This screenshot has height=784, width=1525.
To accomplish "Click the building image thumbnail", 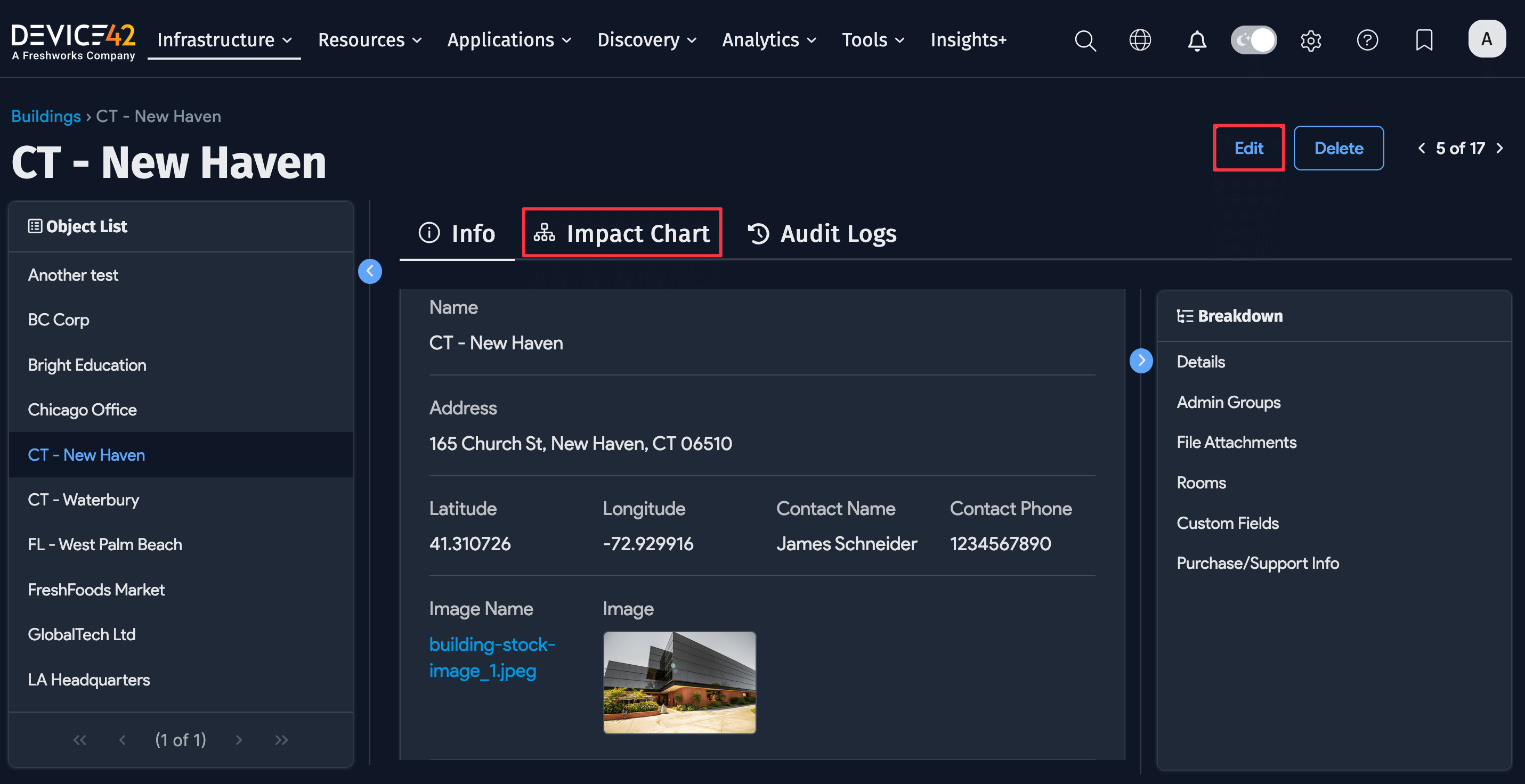I will click(x=679, y=682).
